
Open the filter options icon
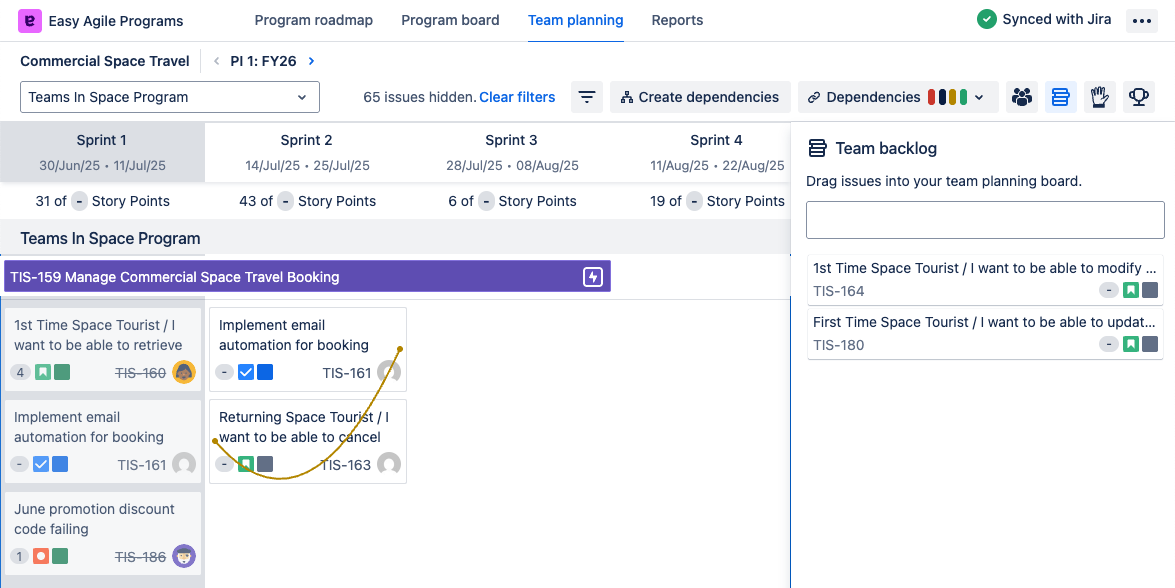587,97
